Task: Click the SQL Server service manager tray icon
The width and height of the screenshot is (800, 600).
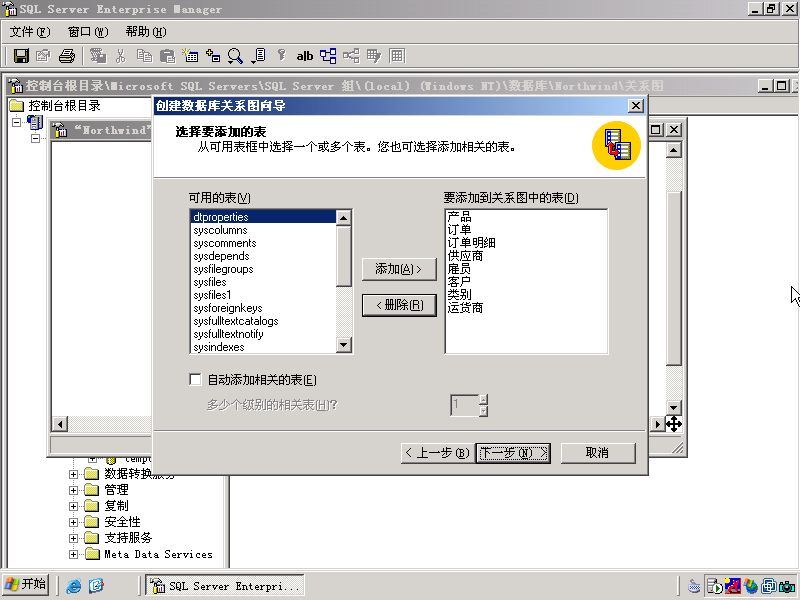Action: coord(714,586)
